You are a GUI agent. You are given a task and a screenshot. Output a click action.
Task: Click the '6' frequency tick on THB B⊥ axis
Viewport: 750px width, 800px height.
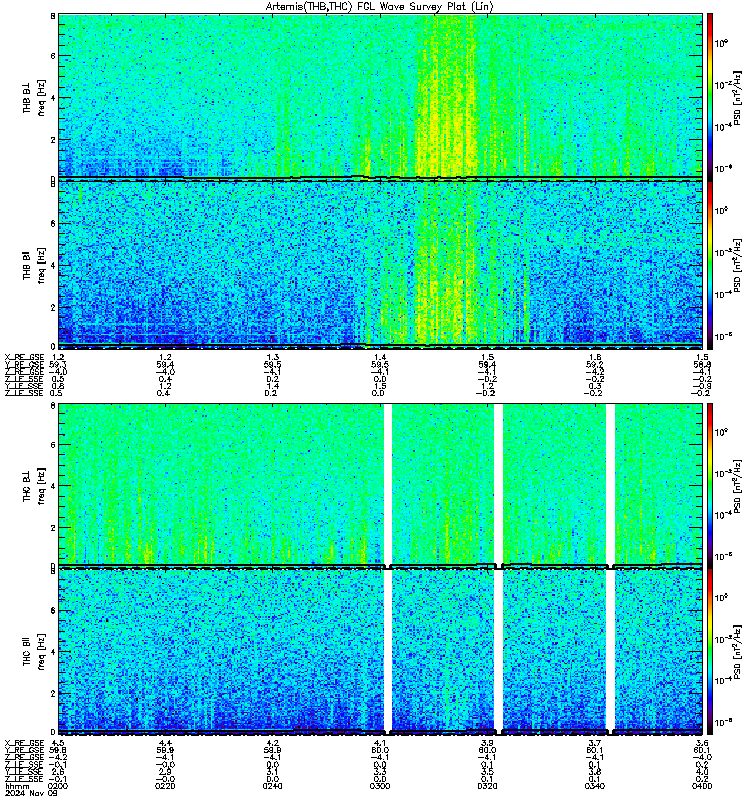pyautogui.click(x=53, y=56)
